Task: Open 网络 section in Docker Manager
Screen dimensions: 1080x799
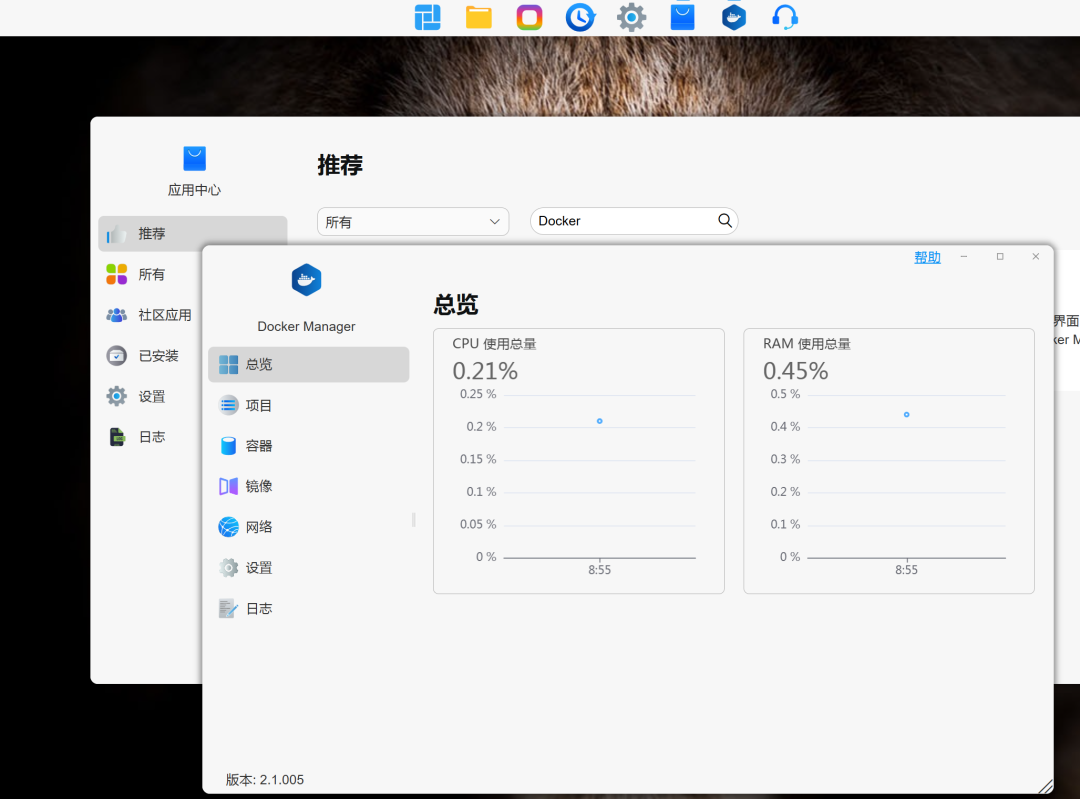Action: (258, 527)
